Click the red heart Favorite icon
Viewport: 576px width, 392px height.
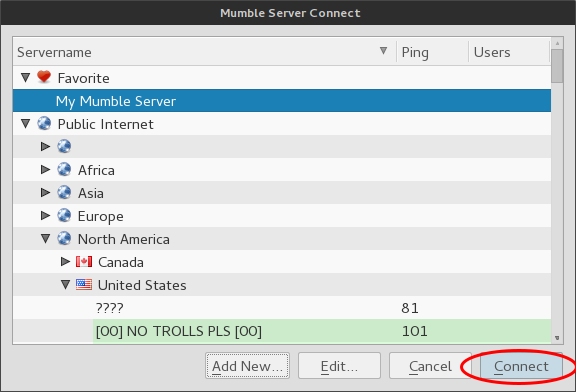44,77
